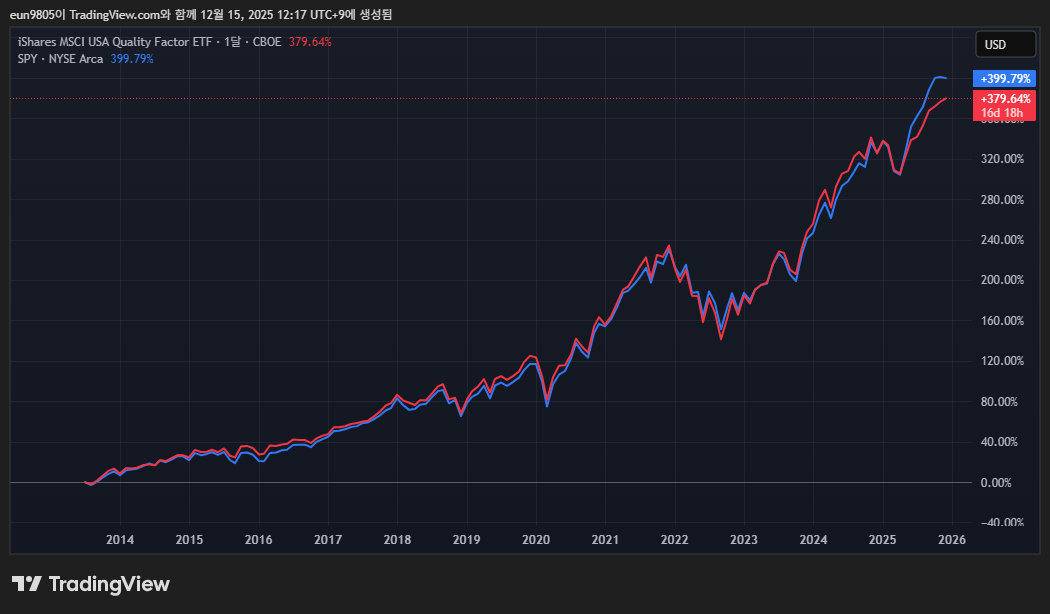Image resolution: width=1050 pixels, height=614 pixels.
Task: Click the 2015 time axis label
Action: 189,540
